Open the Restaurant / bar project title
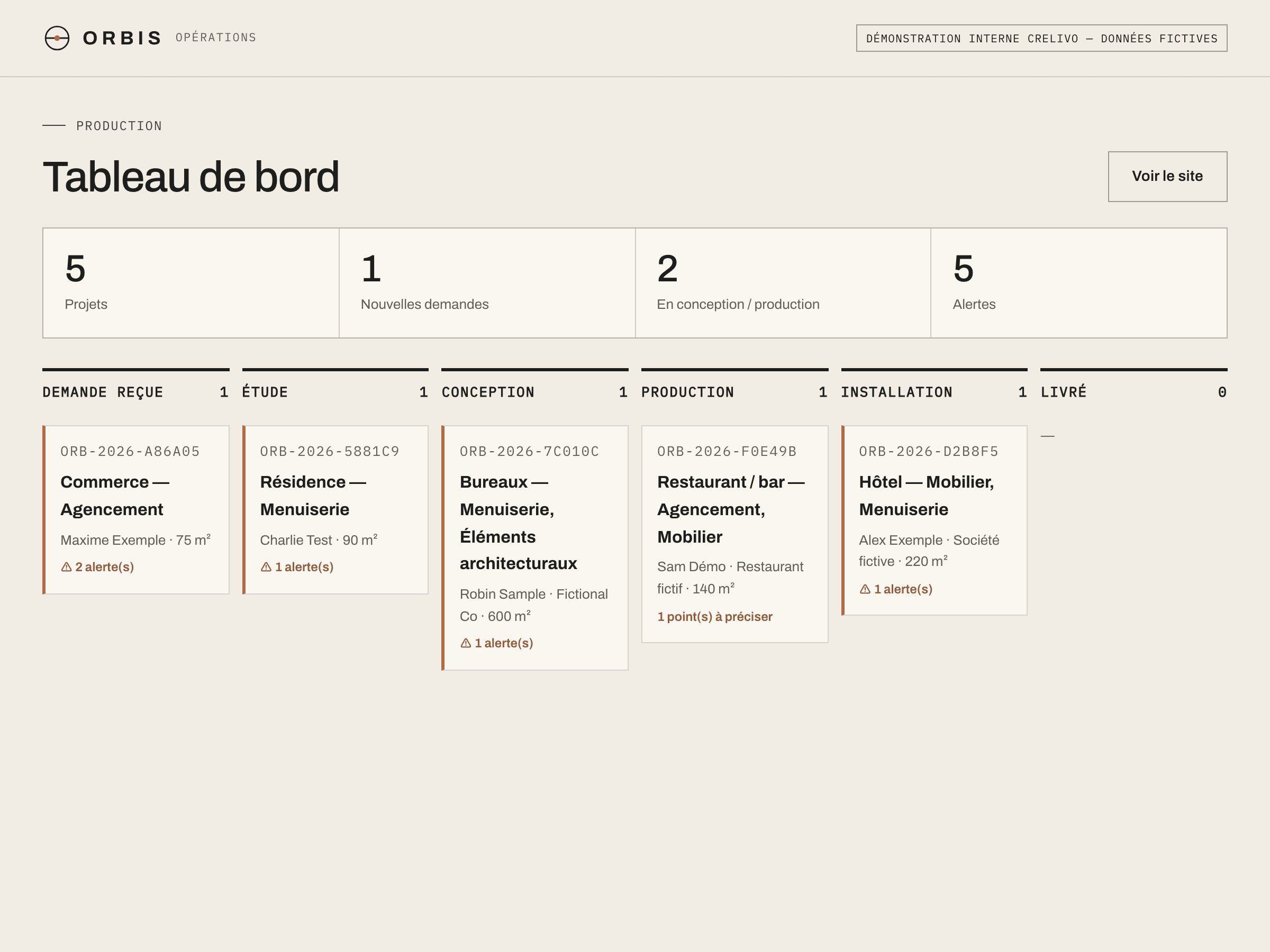The width and height of the screenshot is (1270, 952). pos(731,509)
